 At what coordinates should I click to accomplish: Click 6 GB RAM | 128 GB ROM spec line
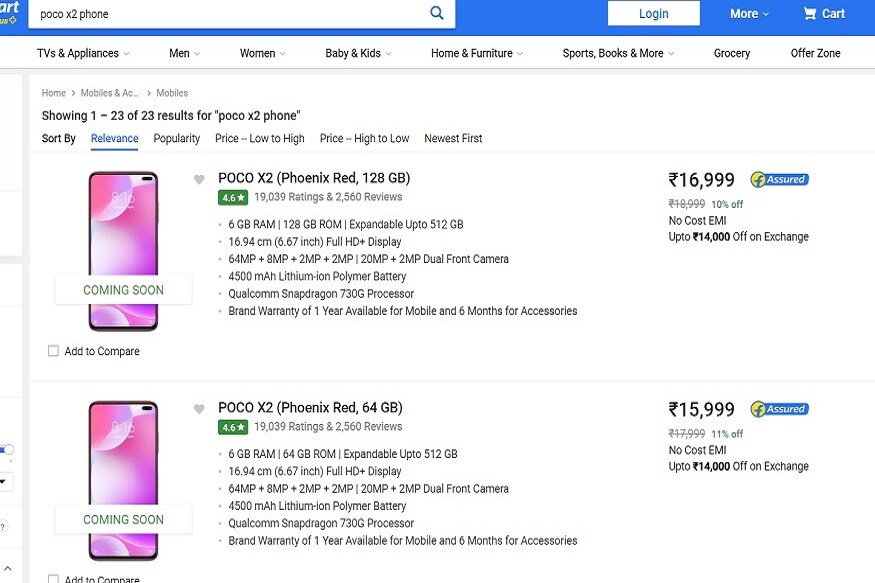pyautogui.click(x=345, y=224)
